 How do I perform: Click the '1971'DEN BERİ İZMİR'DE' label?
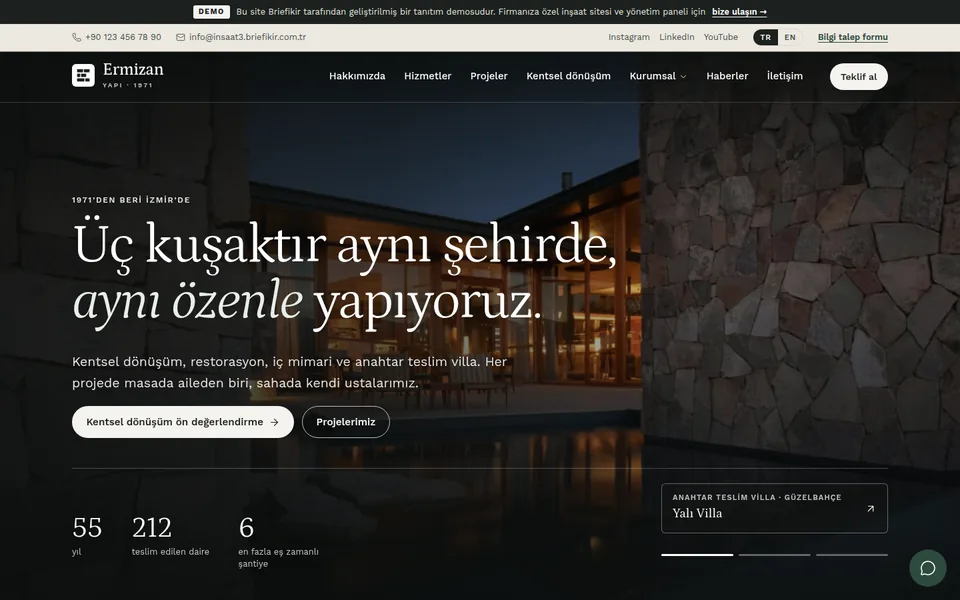tap(131, 200)
